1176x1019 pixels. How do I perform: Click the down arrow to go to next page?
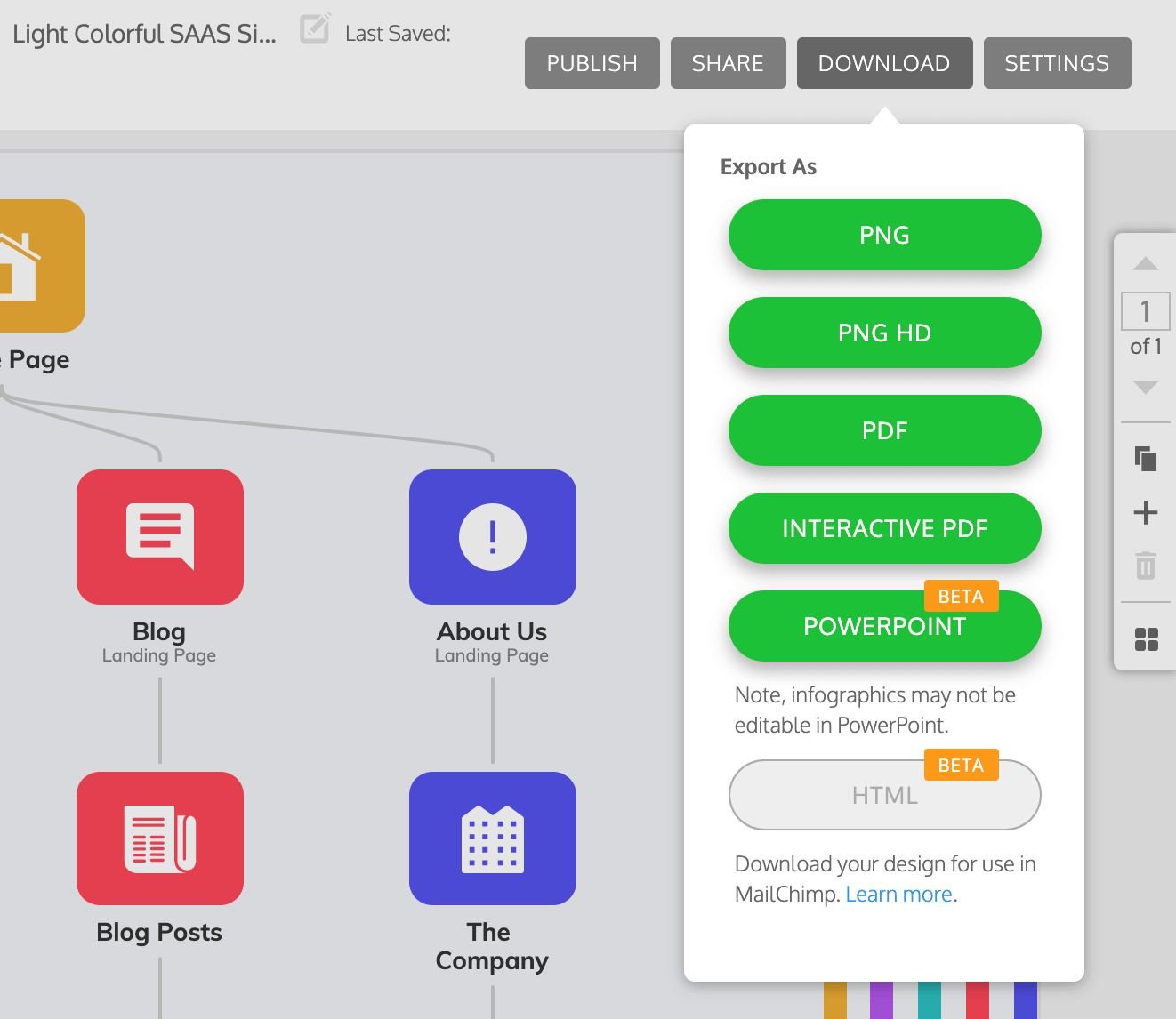coord(1146,388)
